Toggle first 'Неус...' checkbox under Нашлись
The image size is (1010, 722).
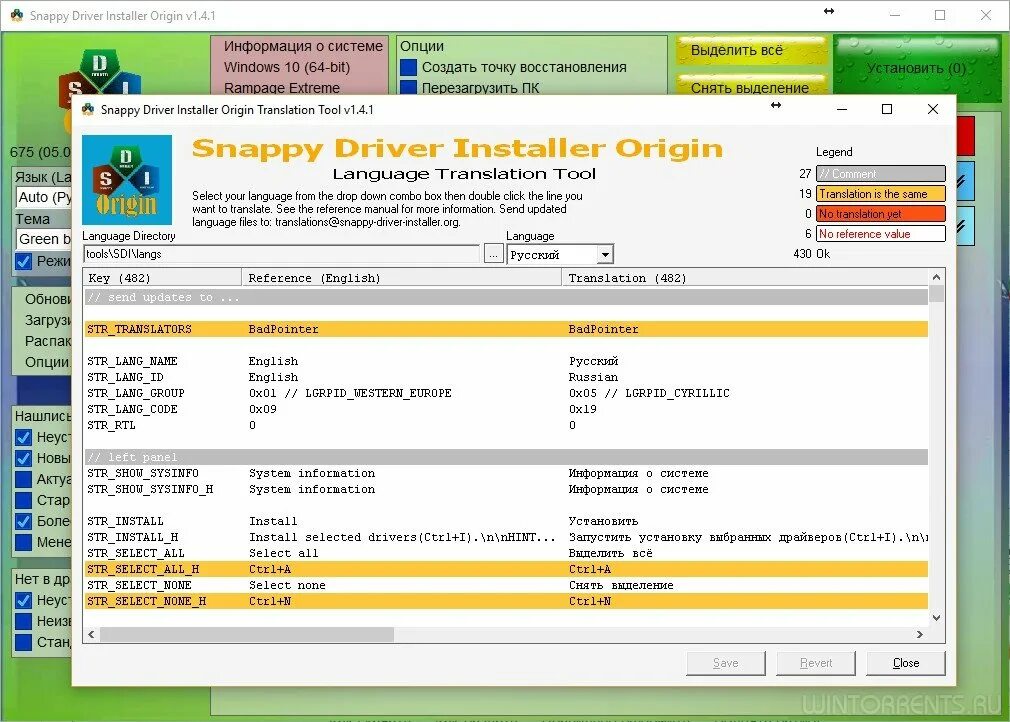(x=24, y=437)
